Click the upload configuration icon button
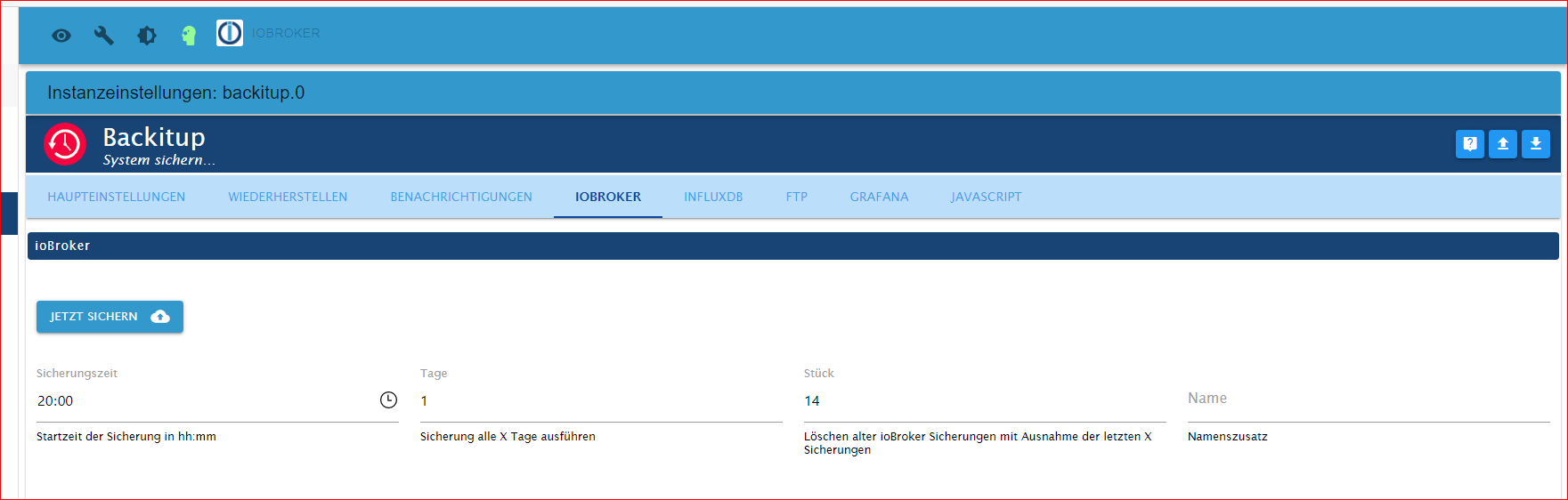 (1503, 144)
